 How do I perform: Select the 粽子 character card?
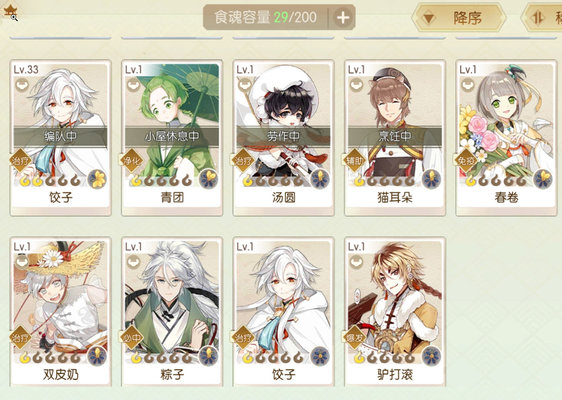click(x=172, y=312)
